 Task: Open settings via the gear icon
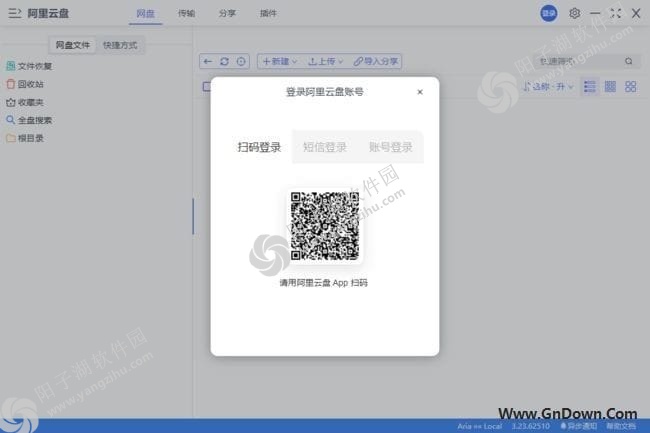click(575, 13)
